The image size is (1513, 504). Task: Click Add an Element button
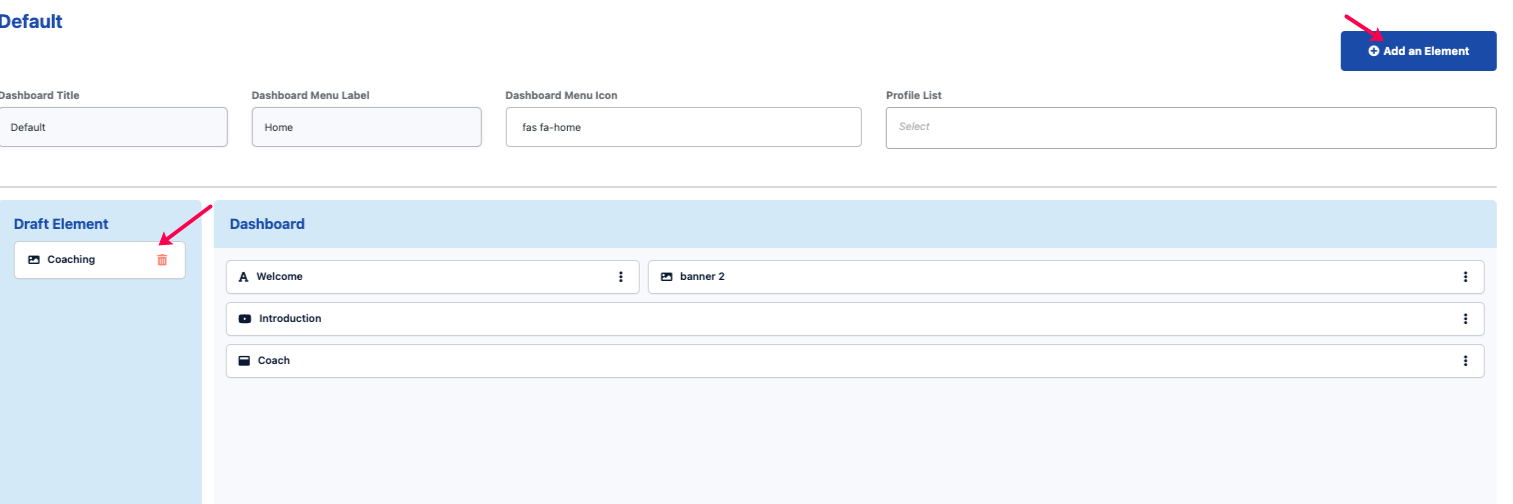tap(1418, 51)
